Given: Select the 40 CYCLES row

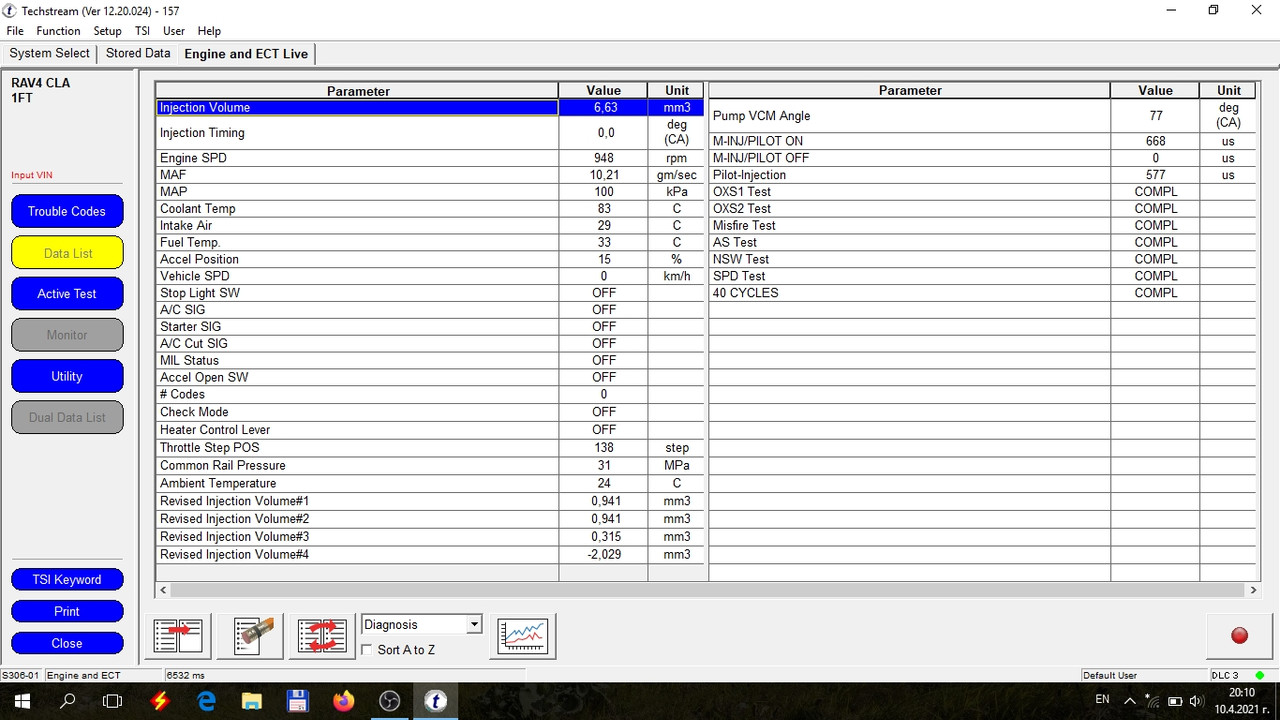Looking at the screenshot, I should coord(983,293).
